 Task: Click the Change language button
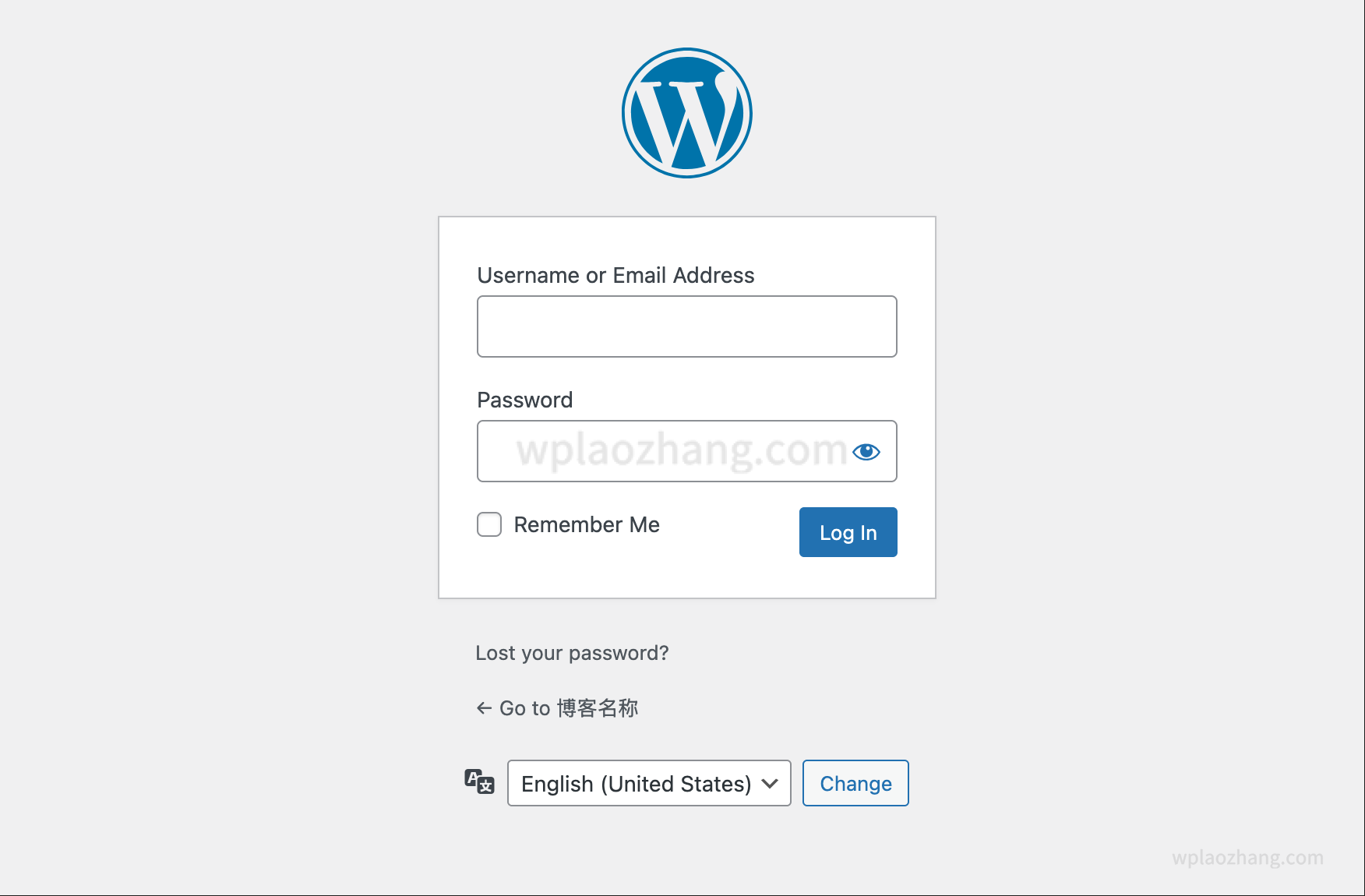[x=855, y=783]
